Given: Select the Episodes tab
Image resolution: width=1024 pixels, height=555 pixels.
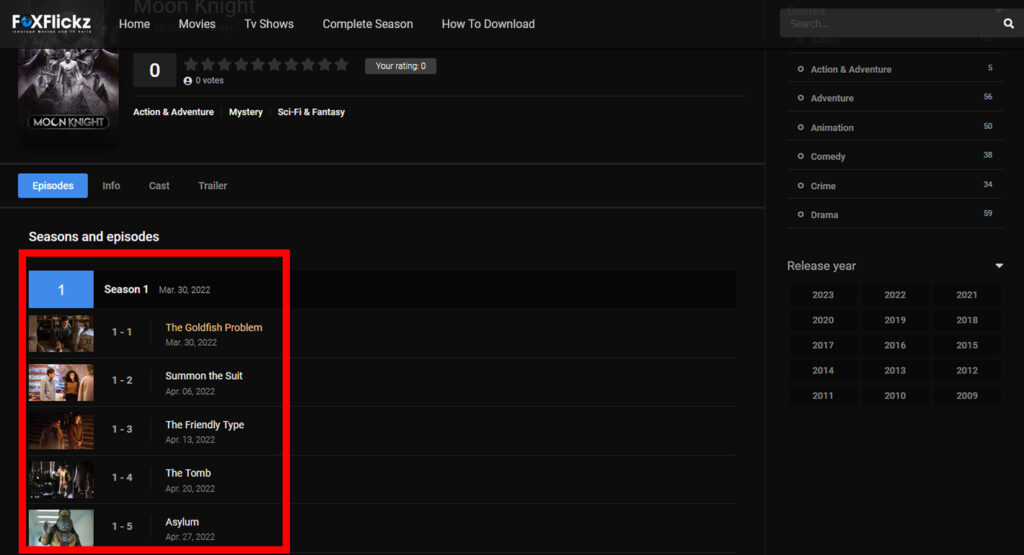Looking at the screenshot, I should point(53,185).
